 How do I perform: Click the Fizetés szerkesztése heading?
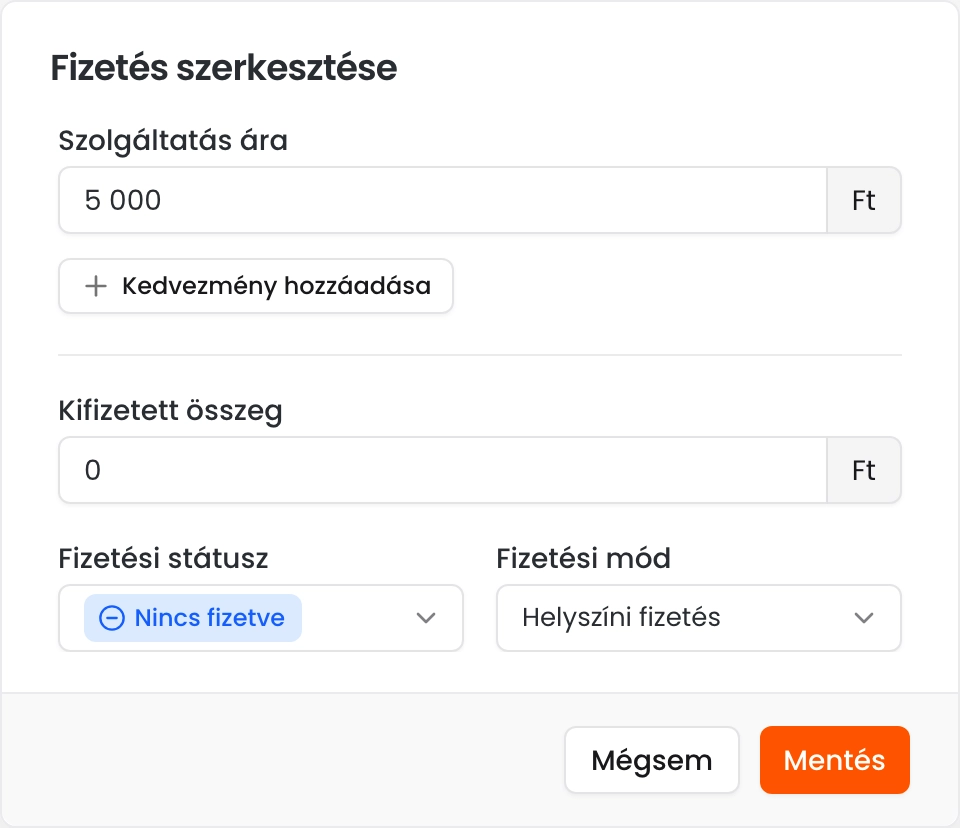click(x=224, y=67)
